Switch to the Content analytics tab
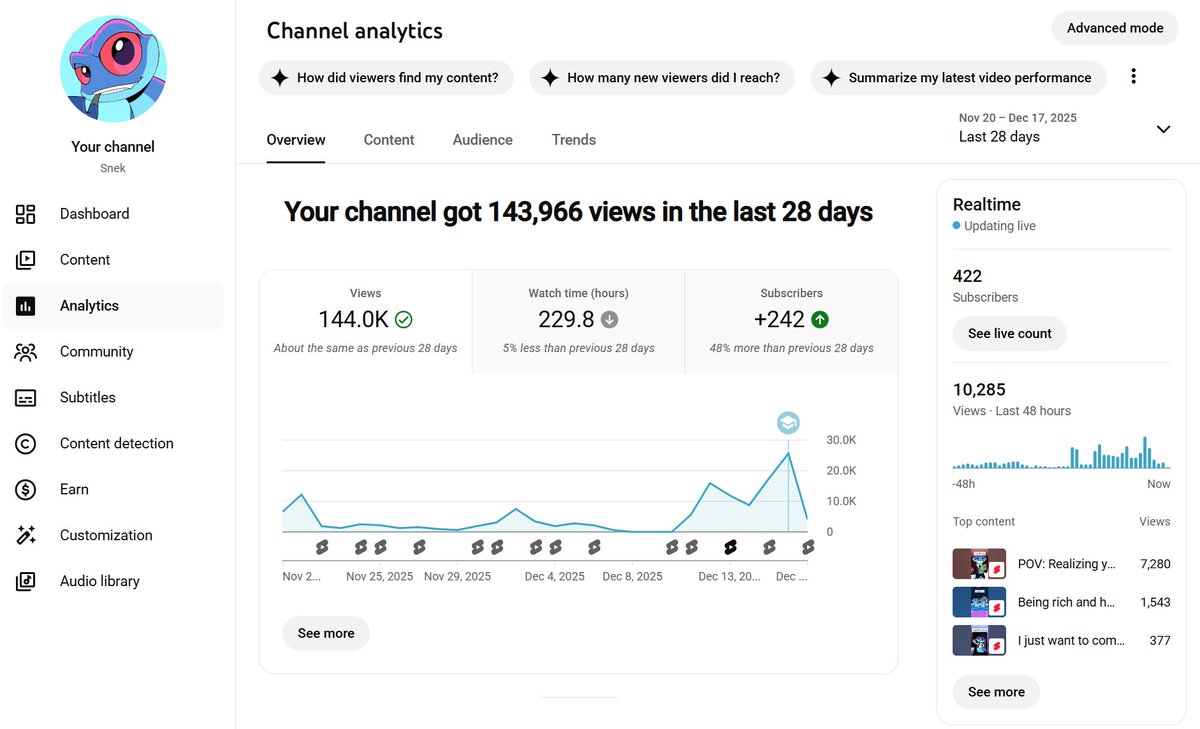1200x729 pixels. [x=389, y=139]
